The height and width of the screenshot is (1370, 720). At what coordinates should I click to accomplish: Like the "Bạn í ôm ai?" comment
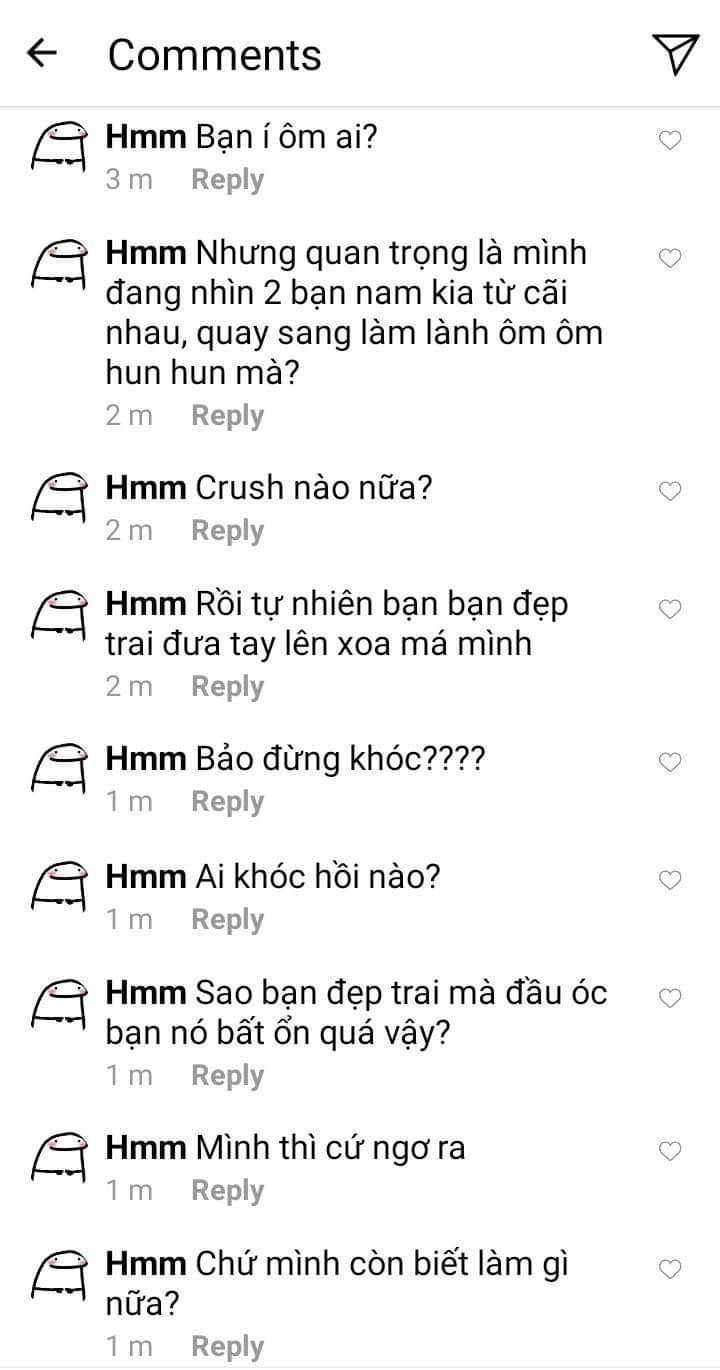pyautogui.click(x=670, y=141)
